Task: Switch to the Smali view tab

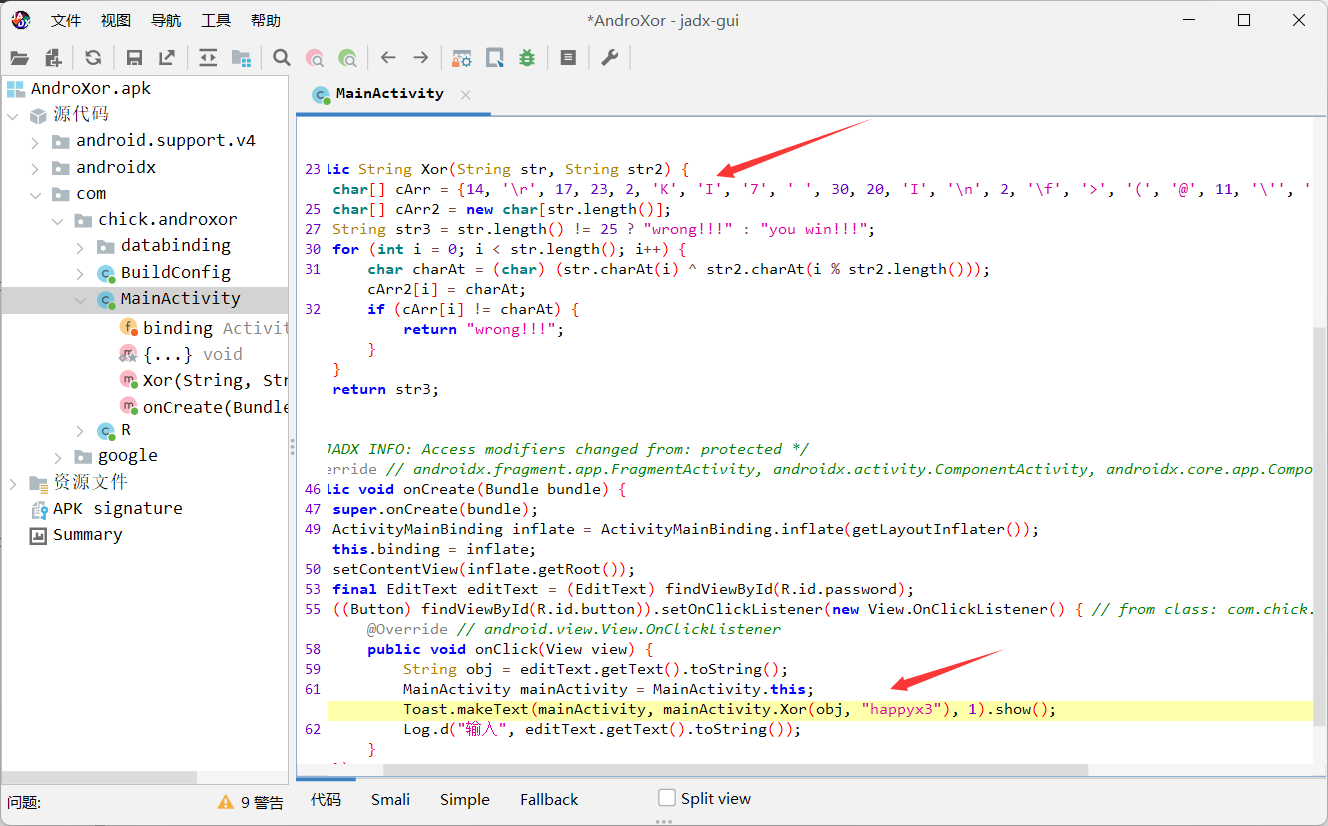Action: click(390, 799)
